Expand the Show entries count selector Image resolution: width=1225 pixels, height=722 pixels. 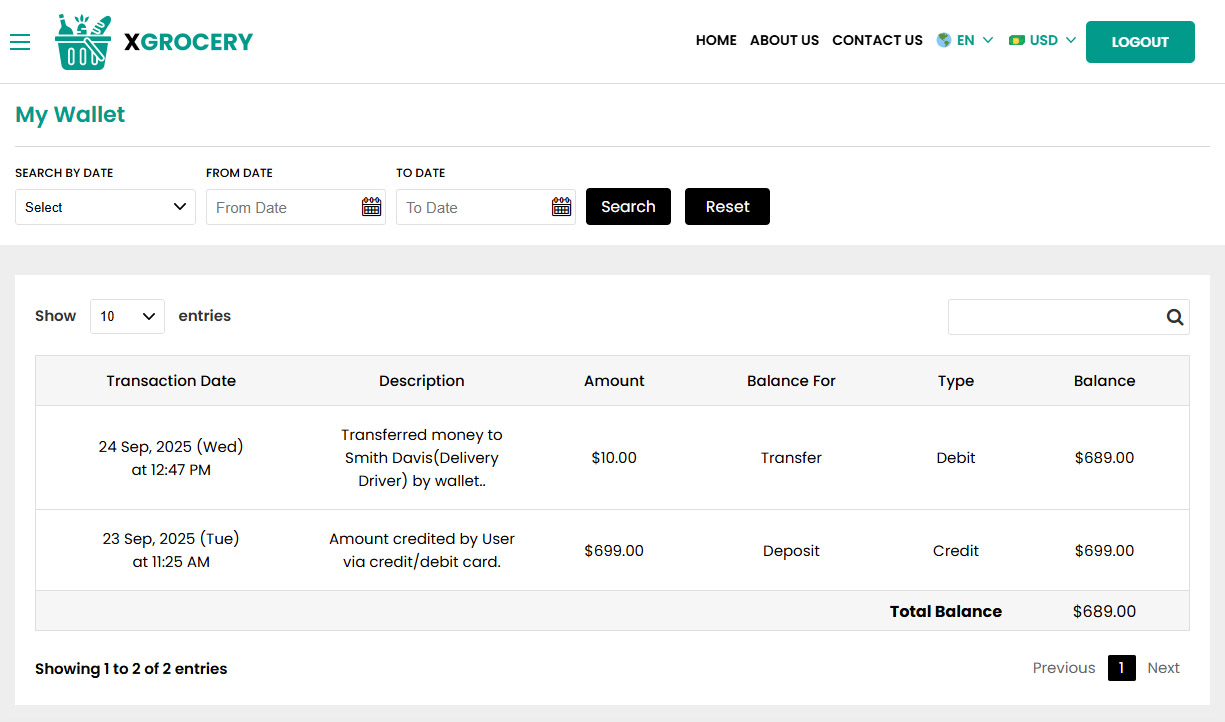[127, 316]
